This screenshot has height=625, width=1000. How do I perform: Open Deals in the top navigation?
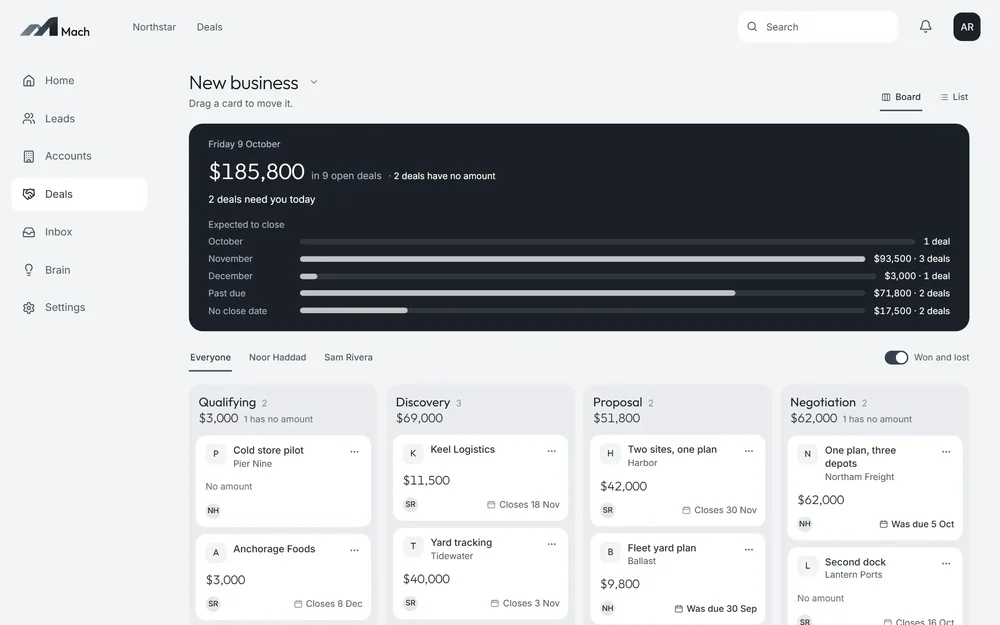coord(209,27)
